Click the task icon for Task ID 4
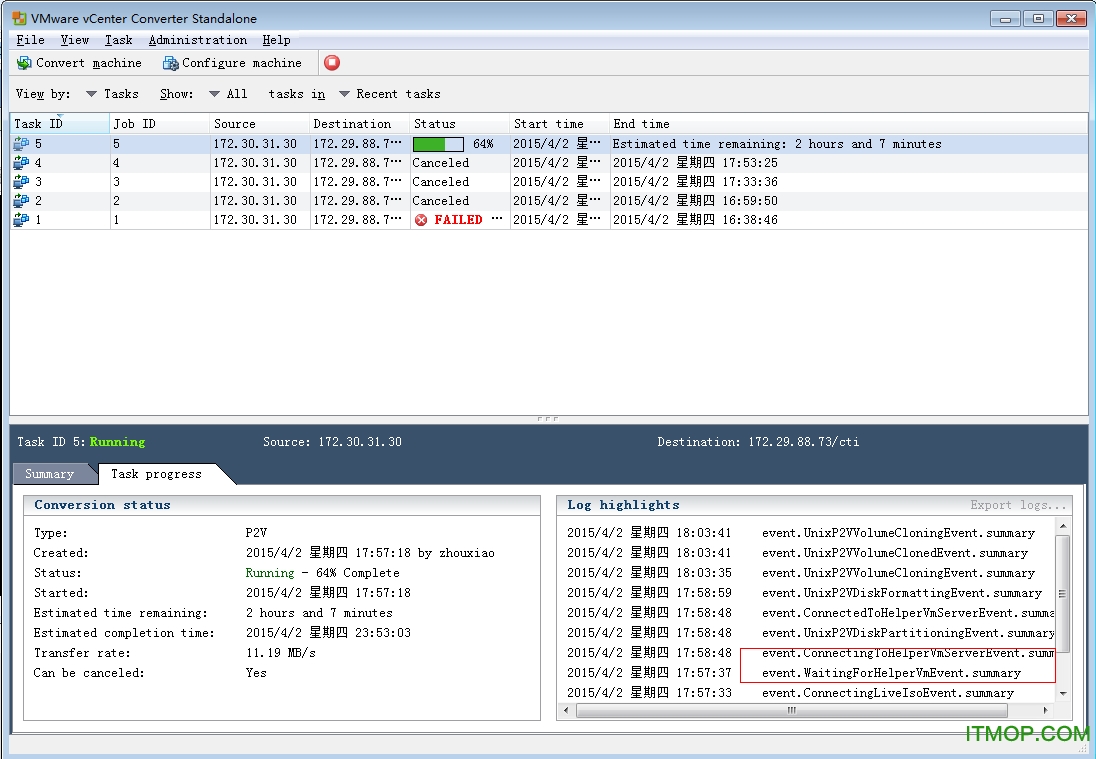The width and height of the screenshot is (1096, 759). [x=21, y=163]
